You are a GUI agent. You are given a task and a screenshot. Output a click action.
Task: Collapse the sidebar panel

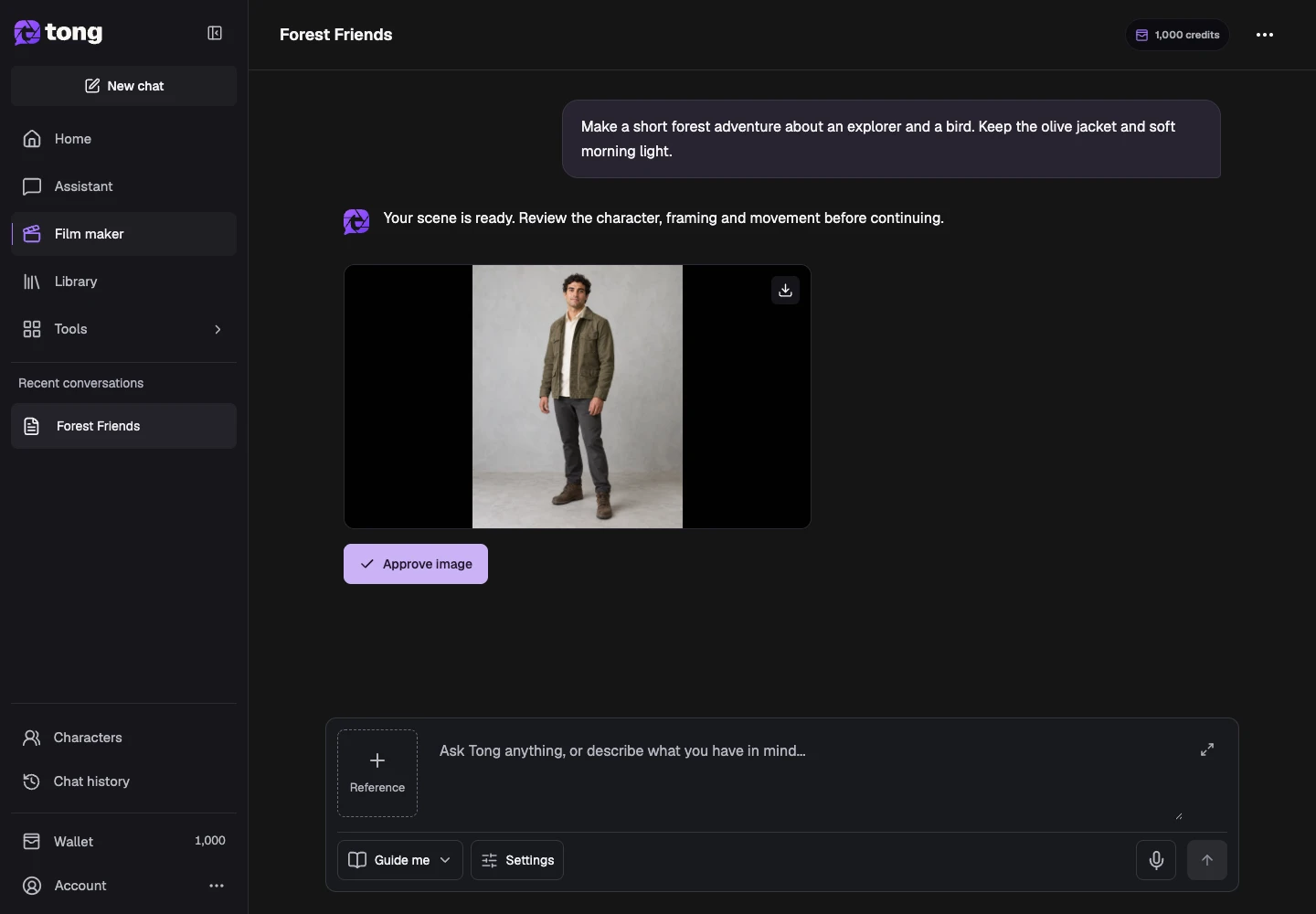point(215,33)
